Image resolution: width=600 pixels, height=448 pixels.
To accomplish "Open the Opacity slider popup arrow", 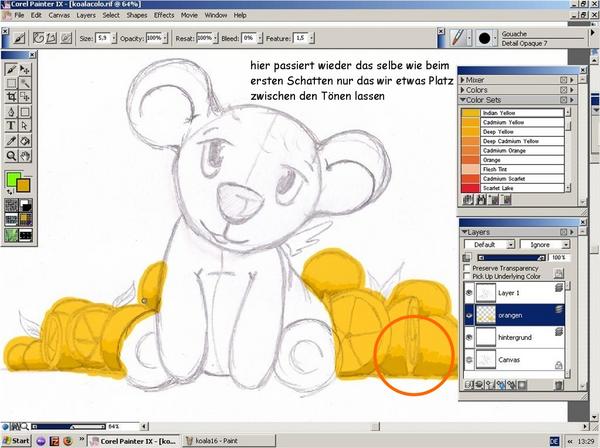I will (165, 38).
